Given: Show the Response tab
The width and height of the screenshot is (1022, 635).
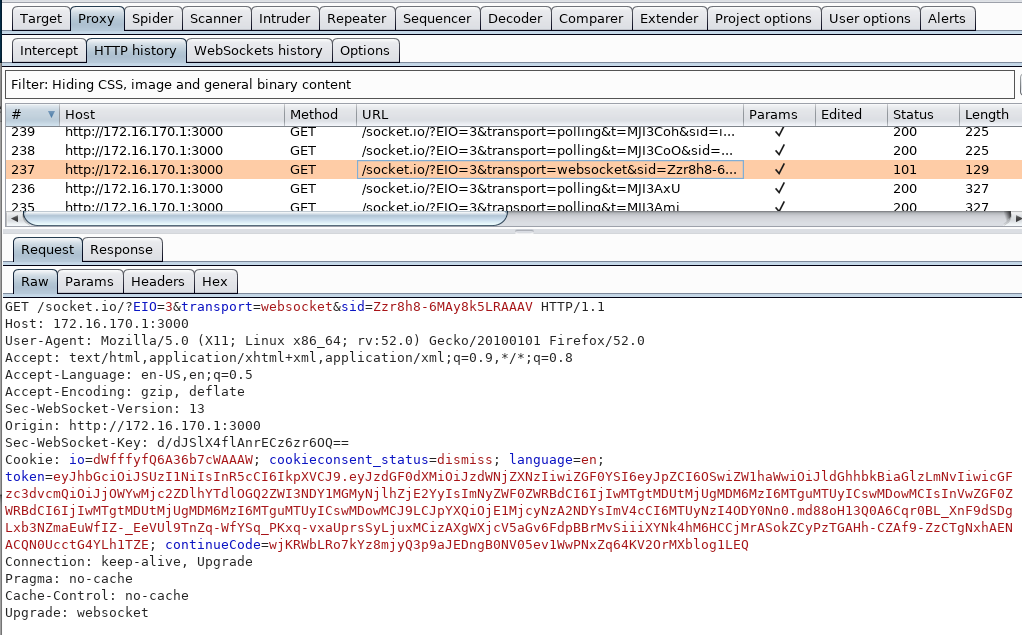Looking at the screenshot, I should [x=121, y=250].
